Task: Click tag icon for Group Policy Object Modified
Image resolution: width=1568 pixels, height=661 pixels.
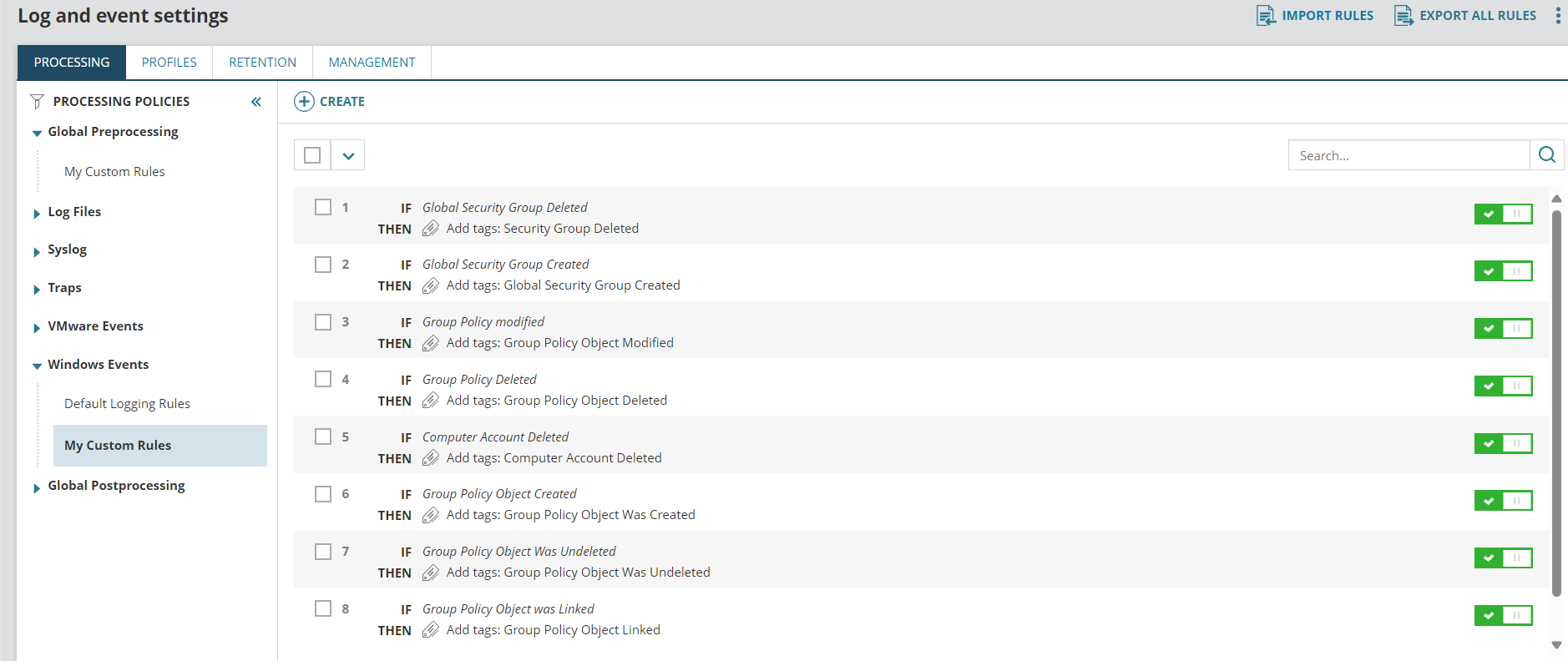Action: [431, 343]
